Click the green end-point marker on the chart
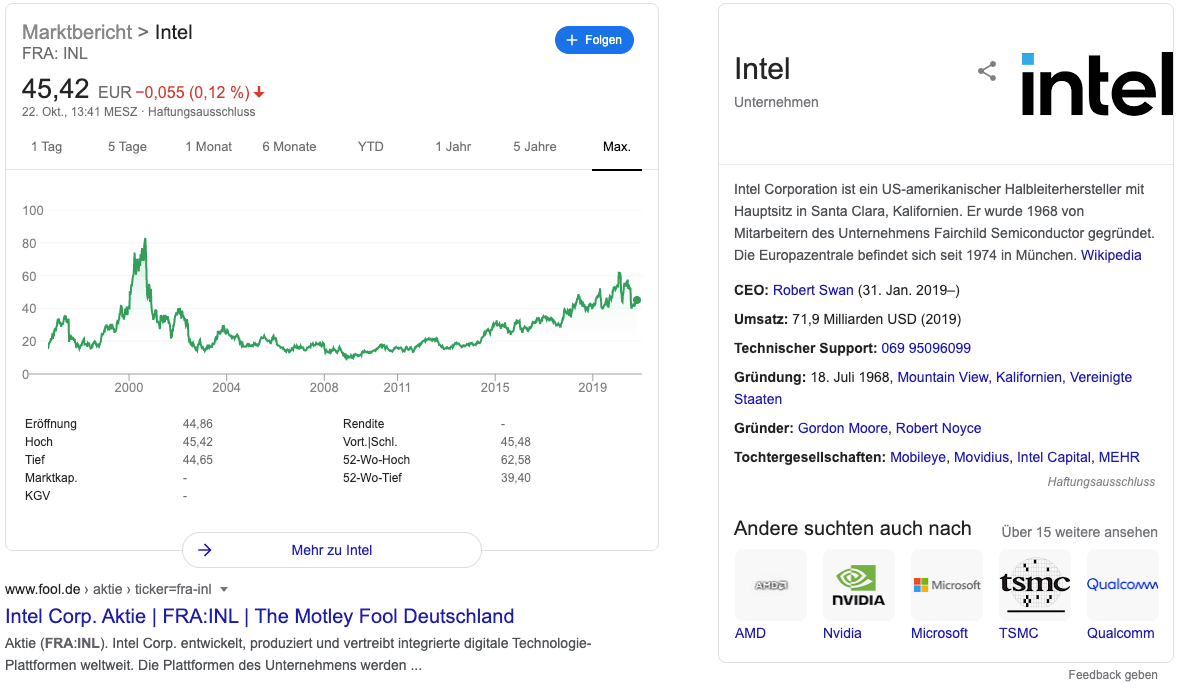This screenshot has height=689, width=1183. (x=638, y=300)
